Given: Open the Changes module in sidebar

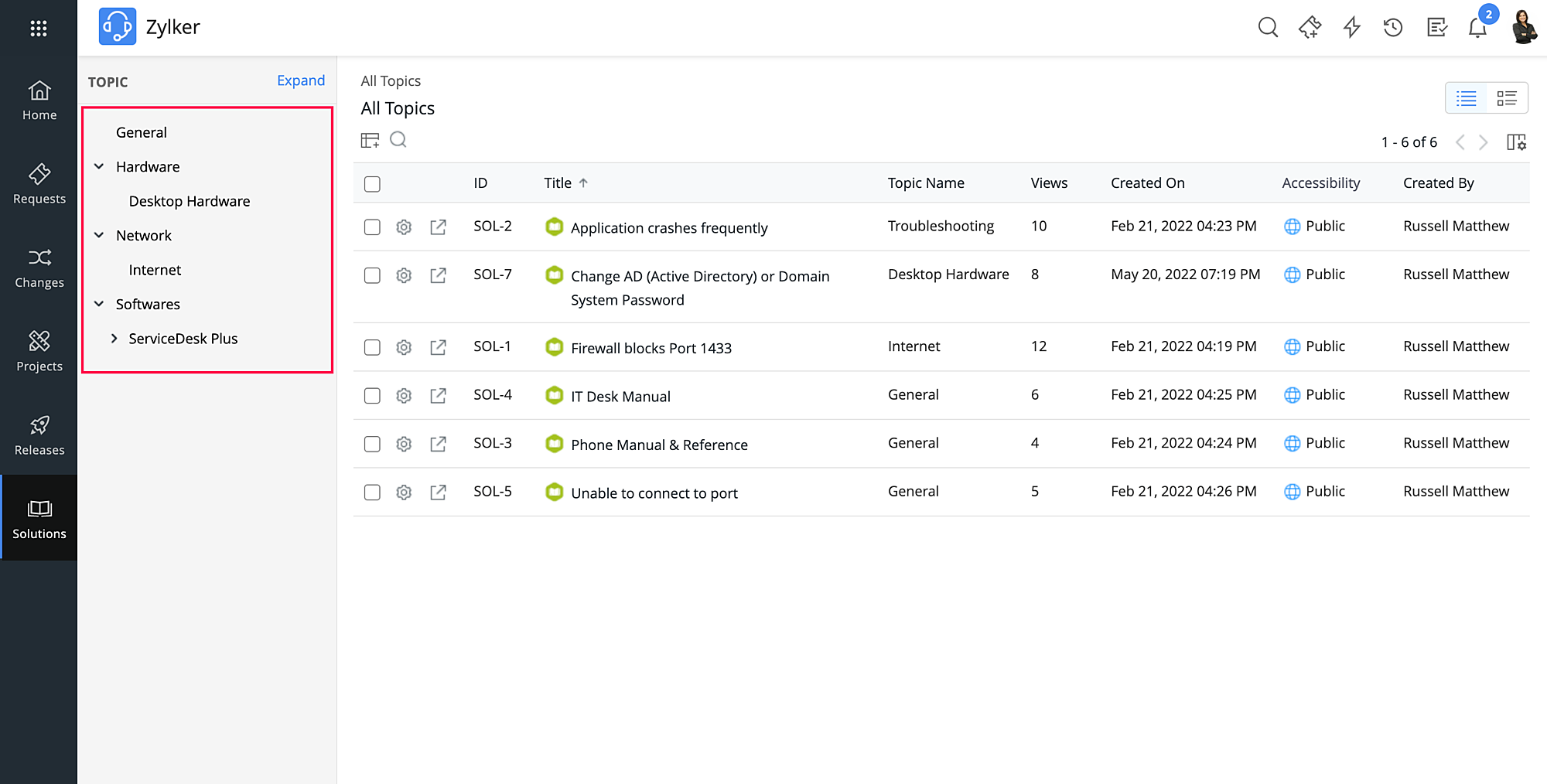Looking at the screenshot, I should (39, 268).
